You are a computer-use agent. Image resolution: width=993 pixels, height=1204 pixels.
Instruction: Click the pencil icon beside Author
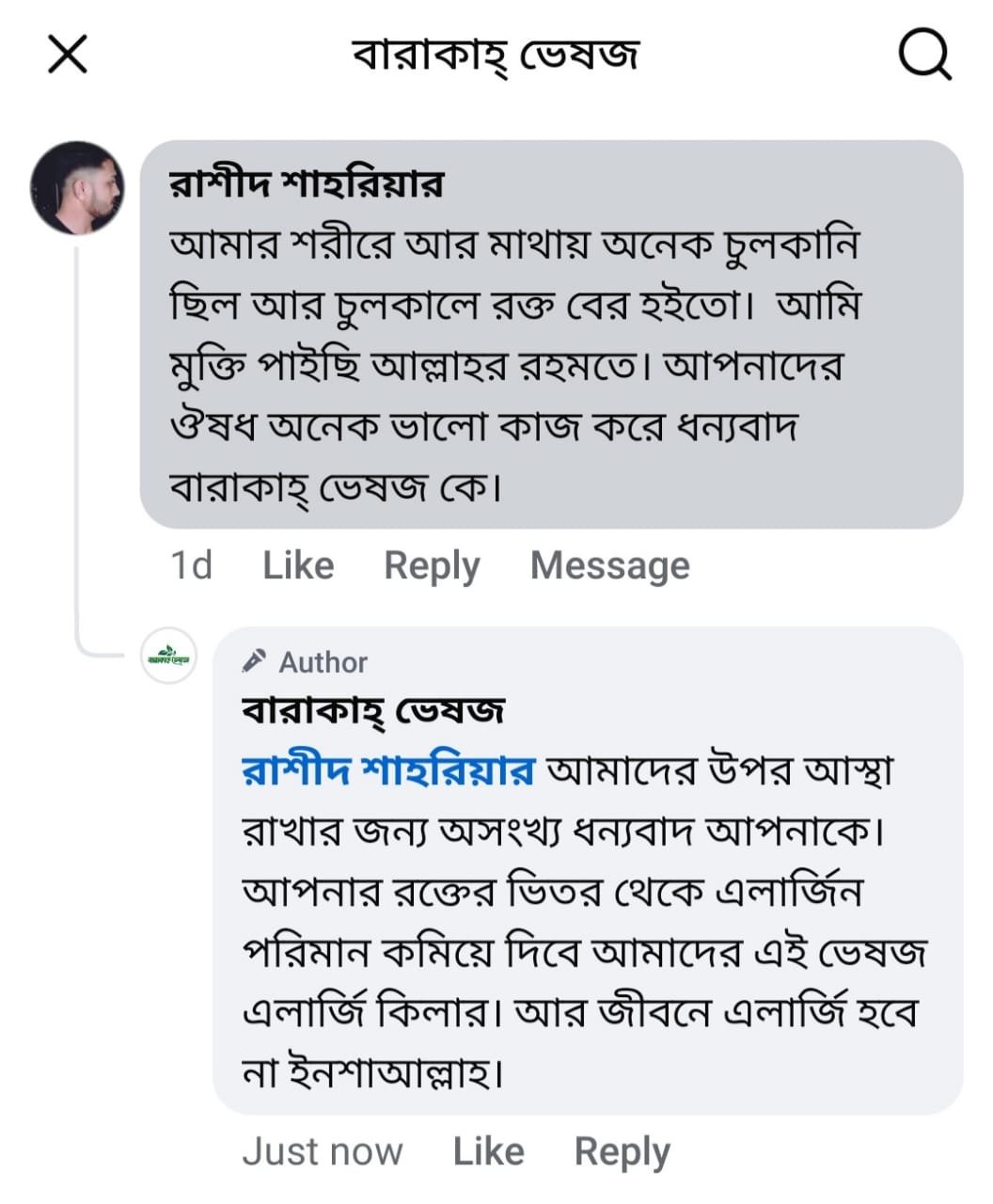pos(254,661)
